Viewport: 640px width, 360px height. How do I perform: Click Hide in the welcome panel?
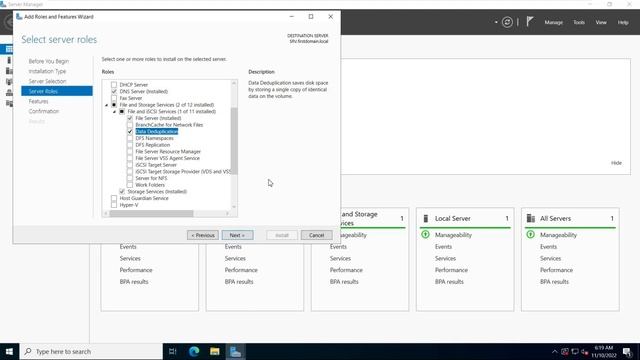pyautogui.click(x=616, y=163)
